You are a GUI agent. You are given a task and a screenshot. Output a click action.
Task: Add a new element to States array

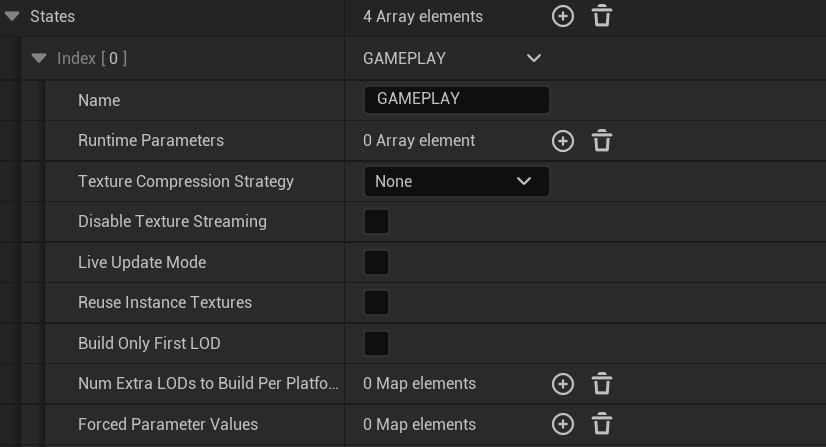click(563, 16)
